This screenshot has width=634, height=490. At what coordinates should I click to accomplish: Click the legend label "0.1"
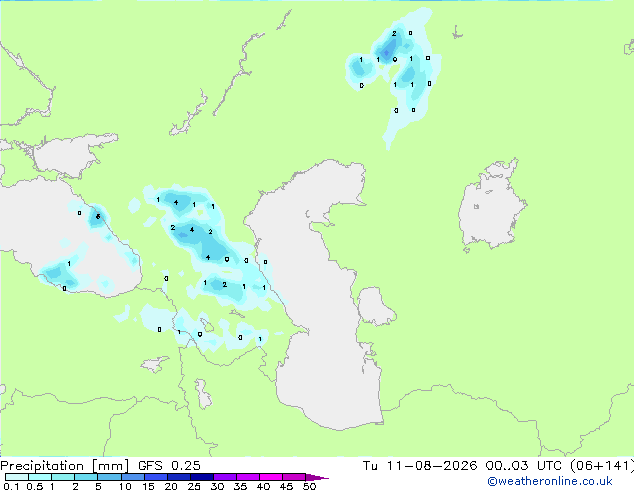coord(11,486)
